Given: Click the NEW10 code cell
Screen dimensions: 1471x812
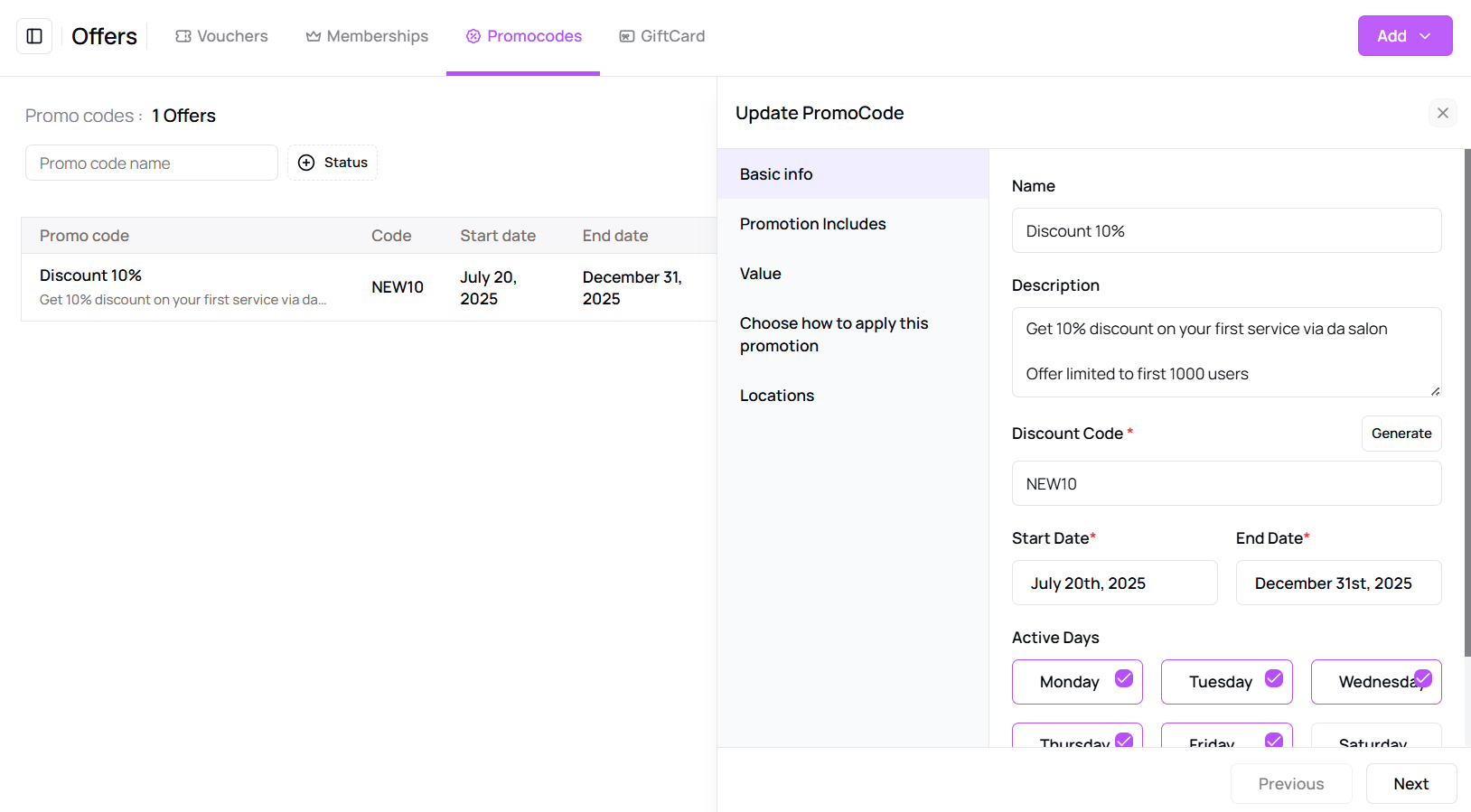Looking at the screenshot, I should (398, 287).
